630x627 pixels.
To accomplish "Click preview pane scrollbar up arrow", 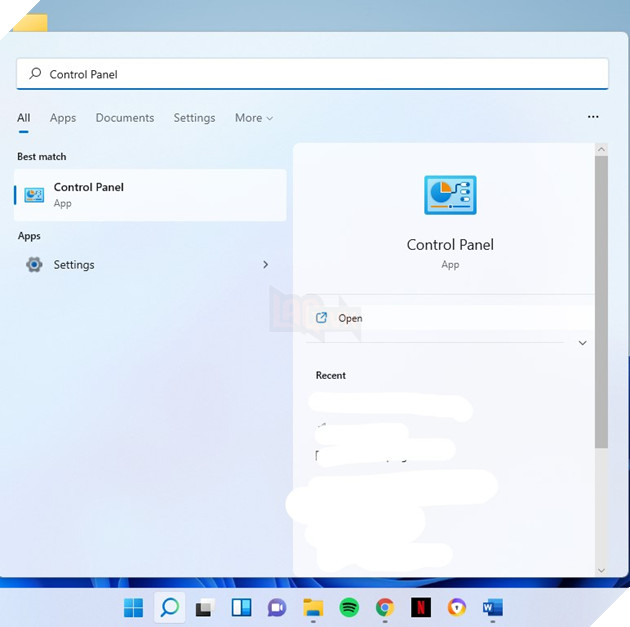I will pos(601,149).
